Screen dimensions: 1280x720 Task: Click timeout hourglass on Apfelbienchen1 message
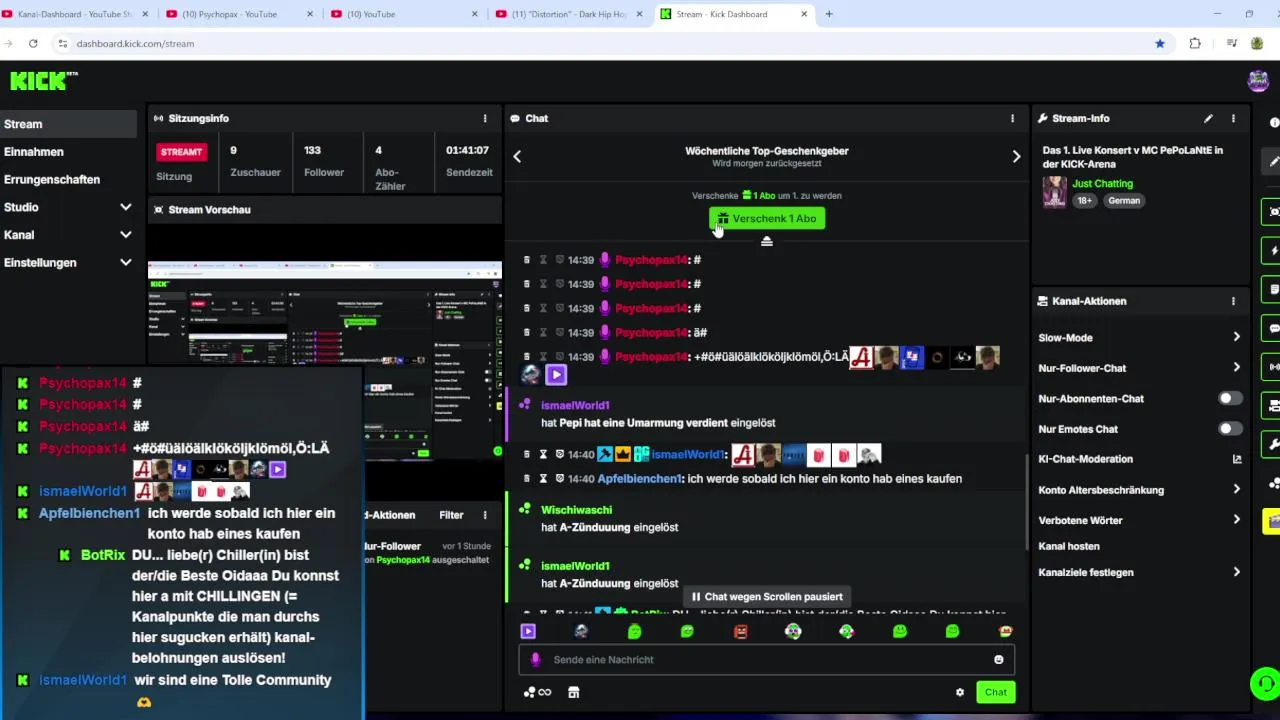[x=543, y=479]
